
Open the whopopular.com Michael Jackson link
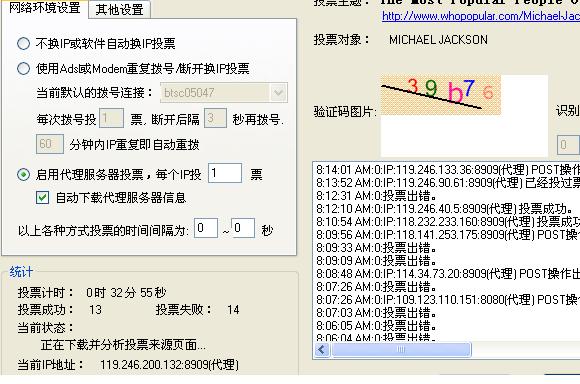pyautogui.click(x=481, y=16)
